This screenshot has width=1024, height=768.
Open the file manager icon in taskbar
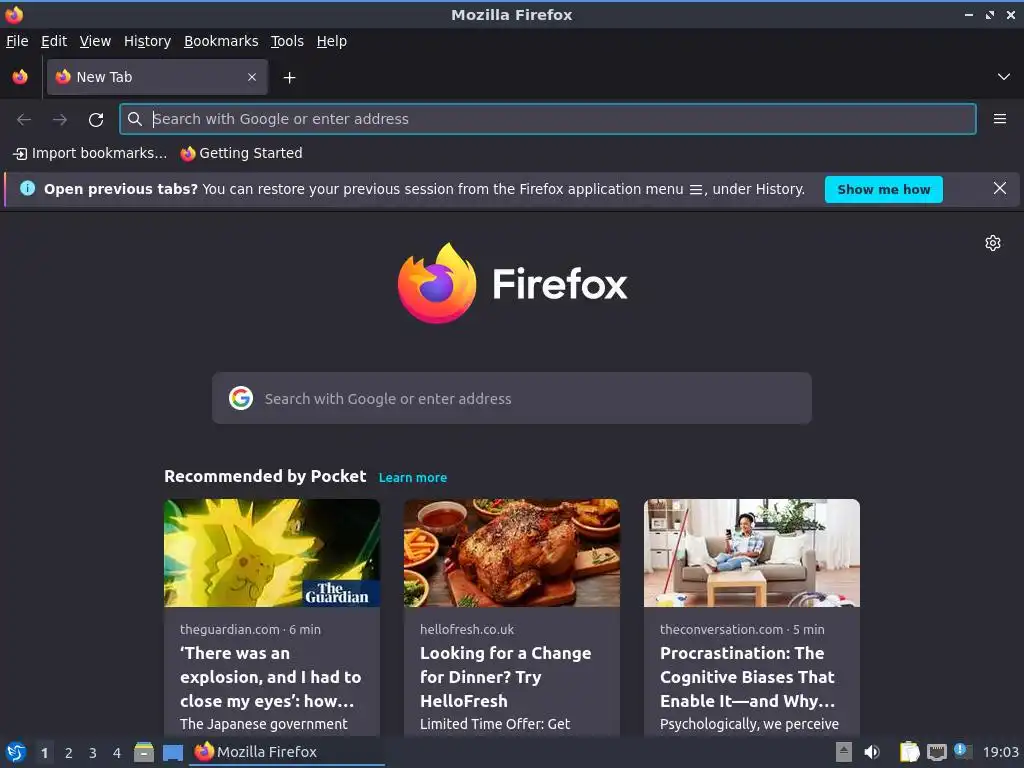point(144,752)
